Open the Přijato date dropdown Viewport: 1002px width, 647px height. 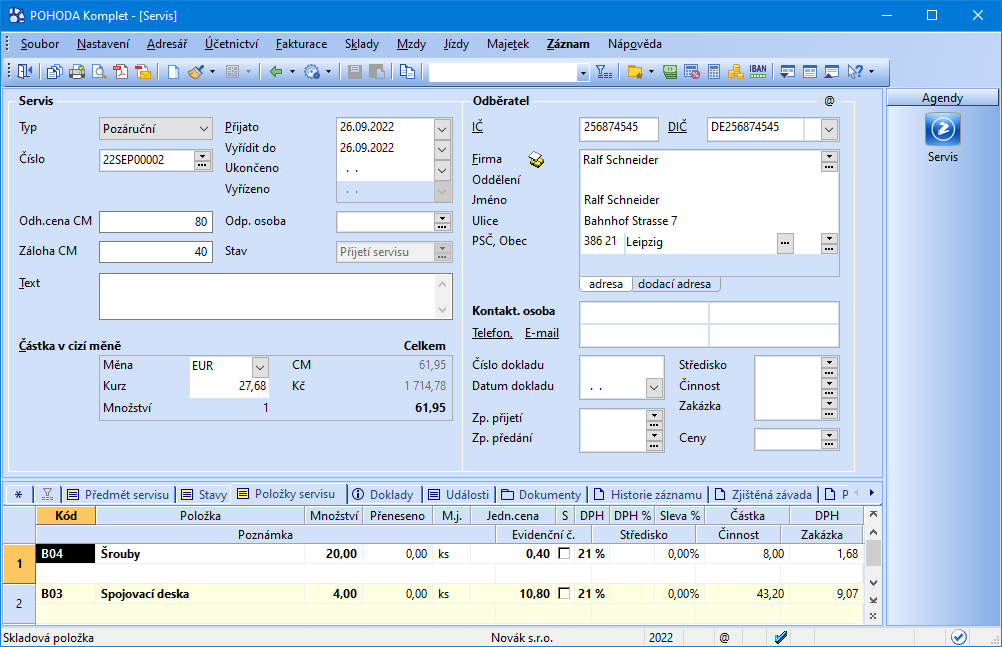click(x=444, y=127)
